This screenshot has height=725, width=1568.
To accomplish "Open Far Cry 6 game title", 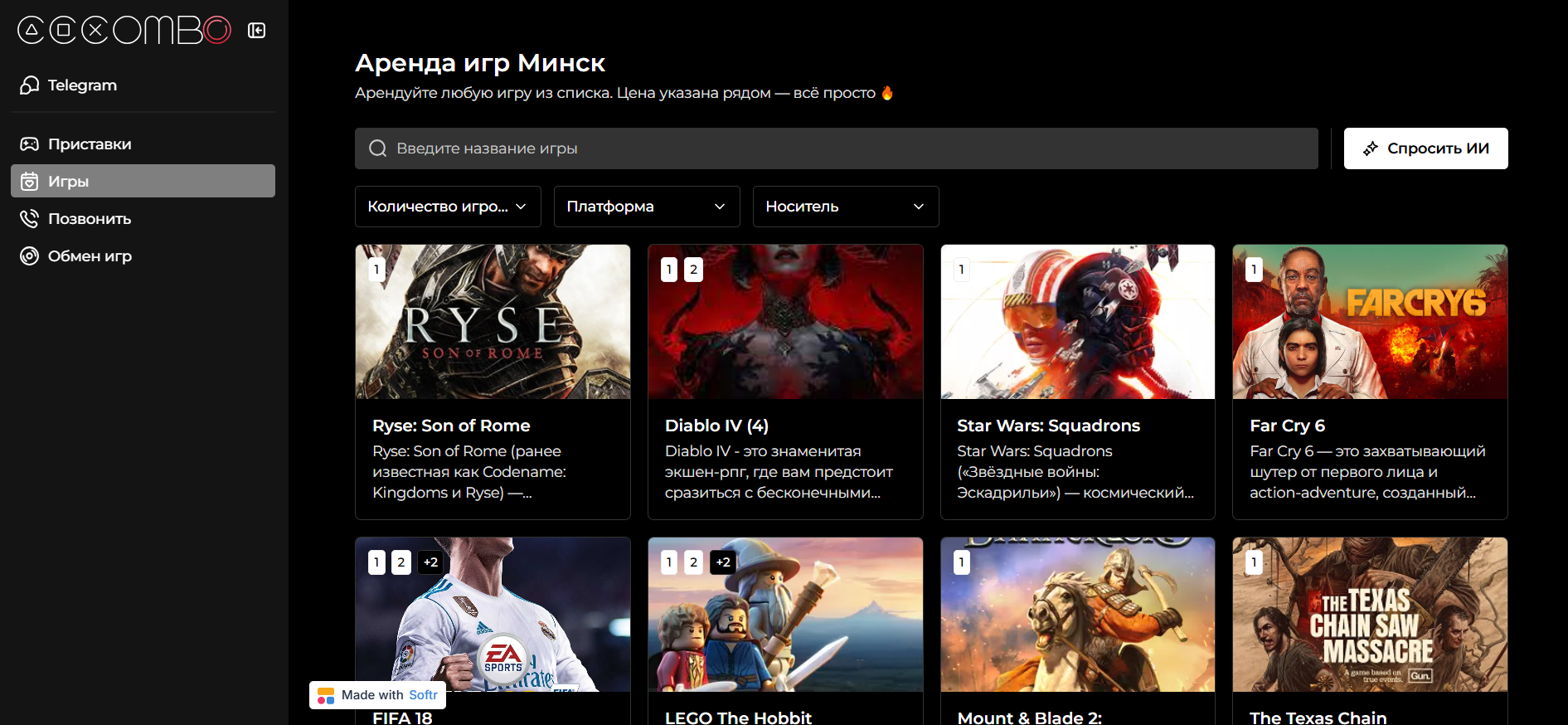I will (x=1287, y=426).
